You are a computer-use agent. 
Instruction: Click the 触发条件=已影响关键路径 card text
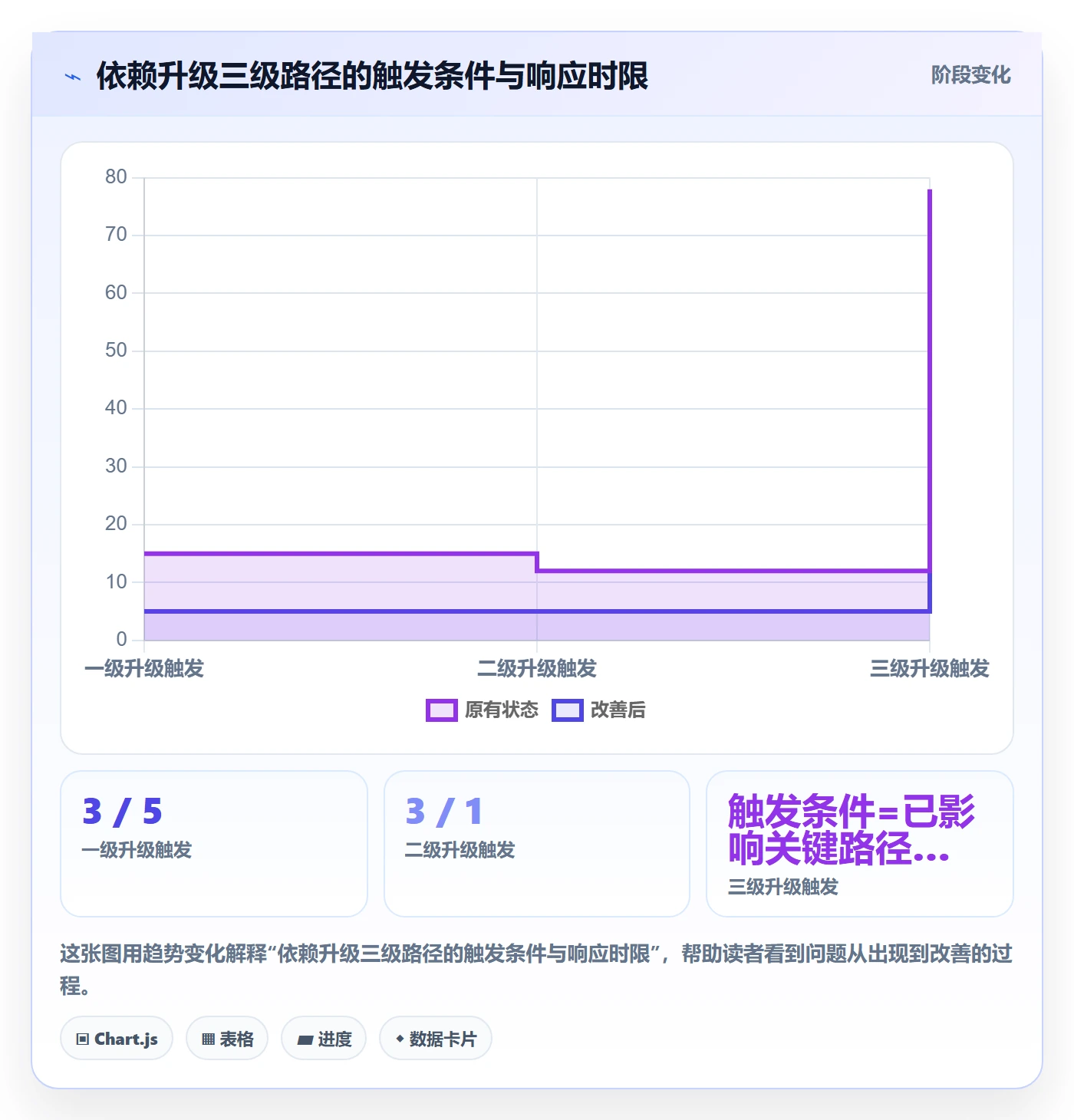851,830
